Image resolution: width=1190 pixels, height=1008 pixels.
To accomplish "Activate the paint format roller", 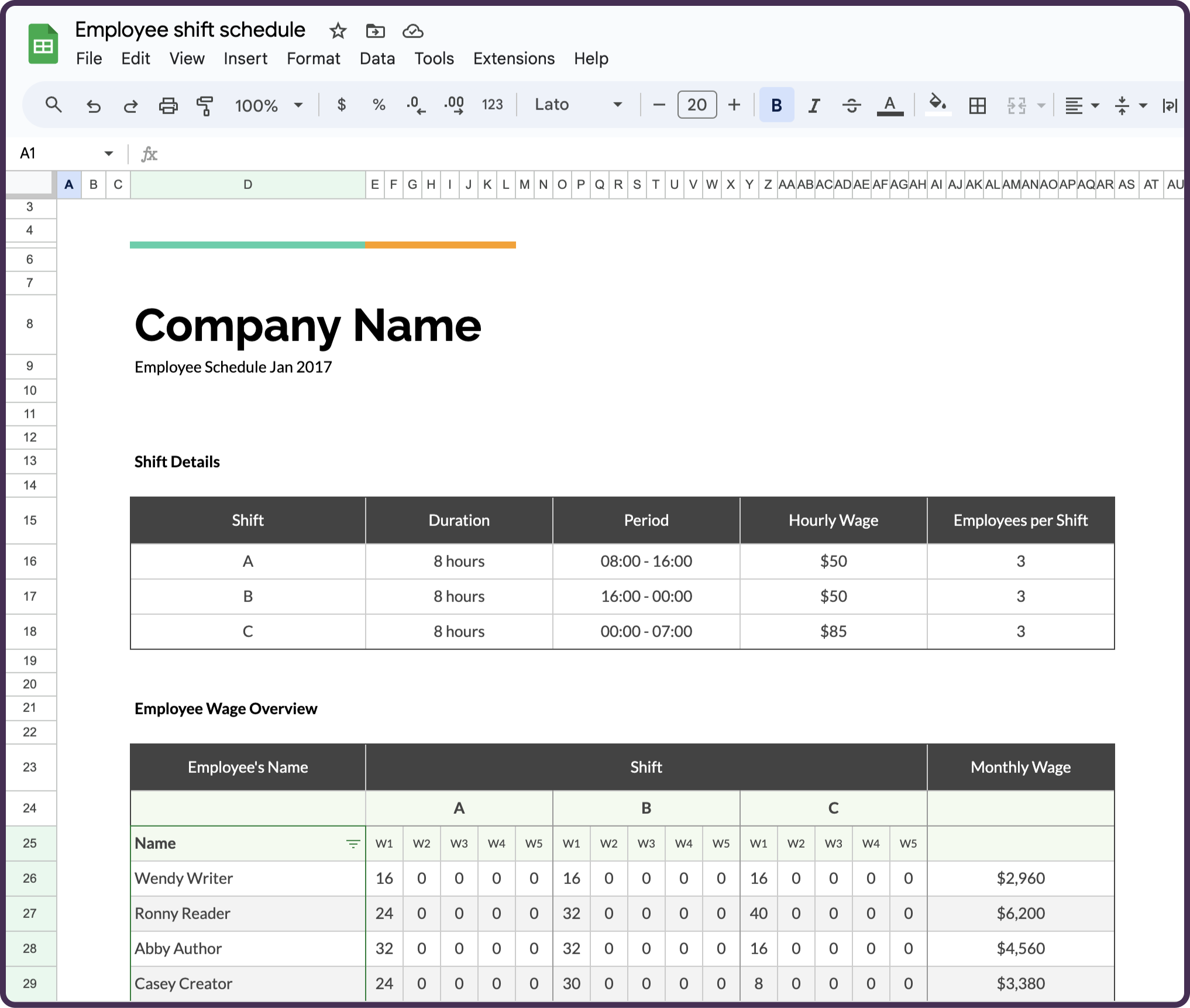I will click(x=205, y=105).
